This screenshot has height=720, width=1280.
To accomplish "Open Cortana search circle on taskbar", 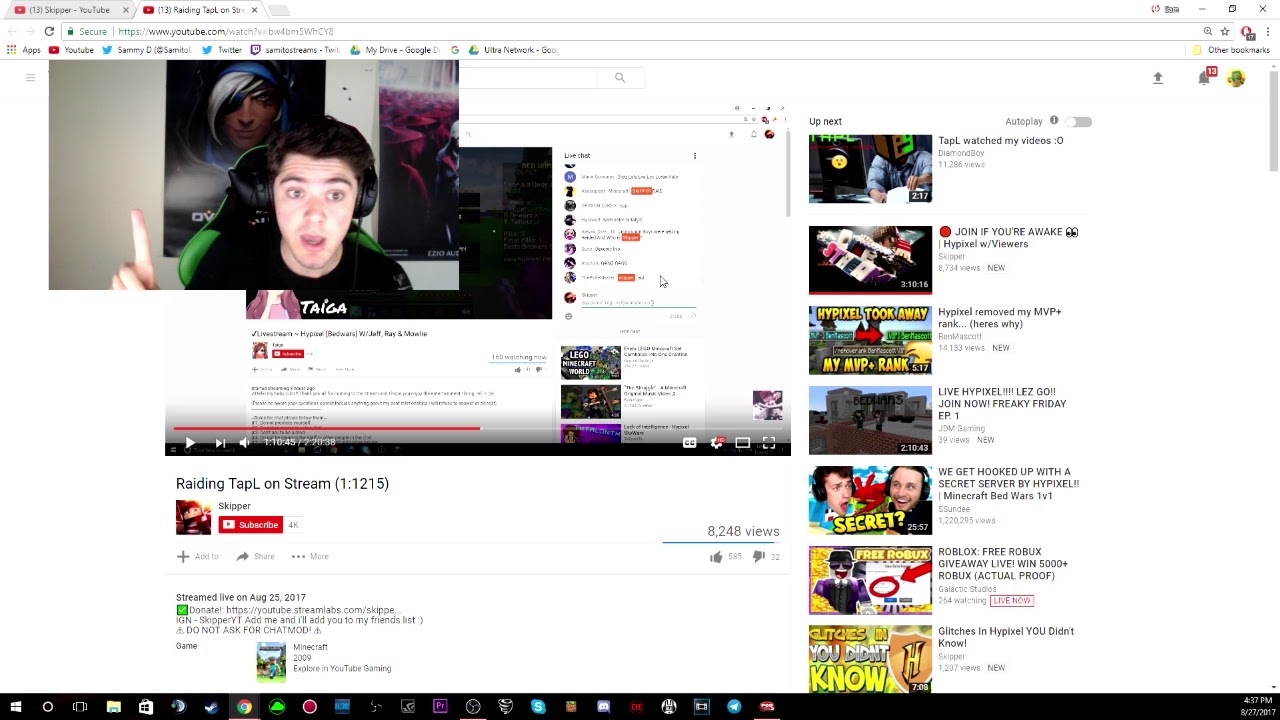I will click(47, 707).
